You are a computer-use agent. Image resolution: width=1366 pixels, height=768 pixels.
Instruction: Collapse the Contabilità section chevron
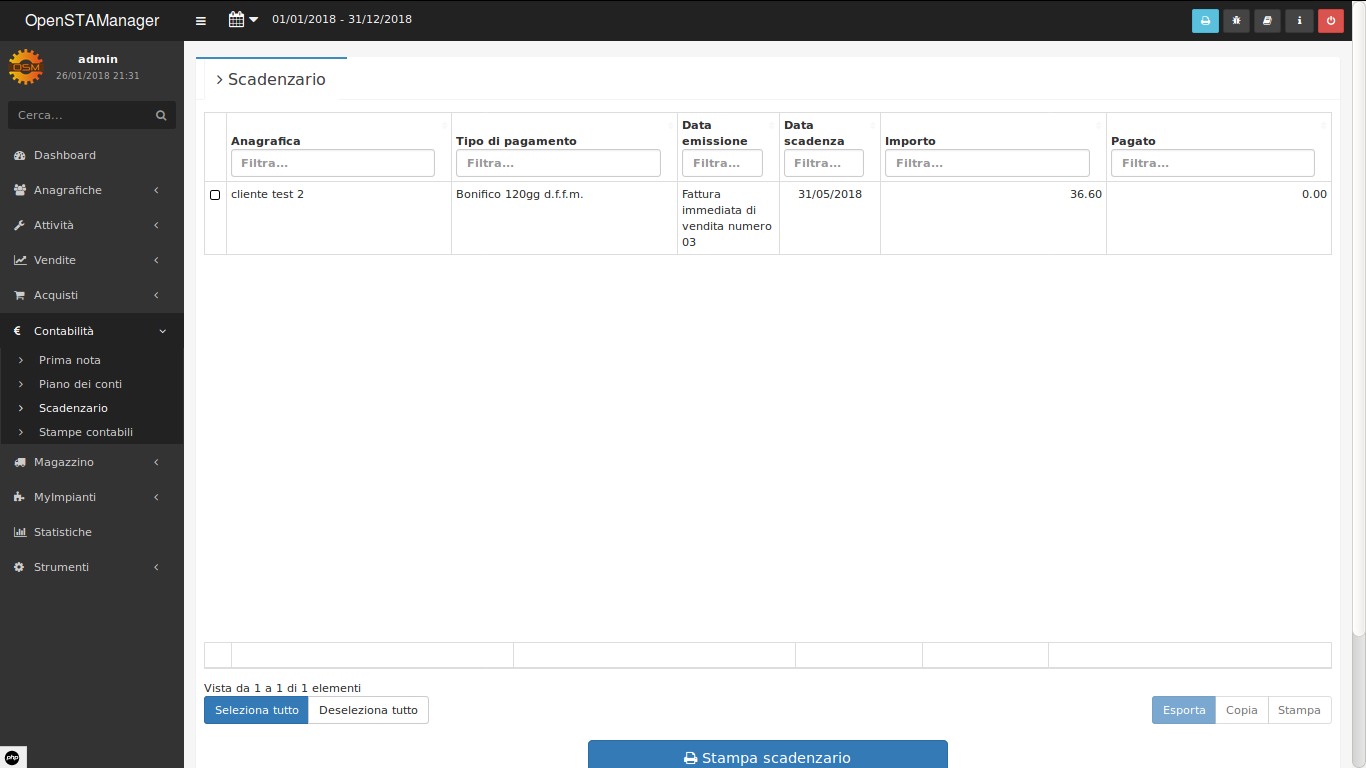click(x=162, y=330)
